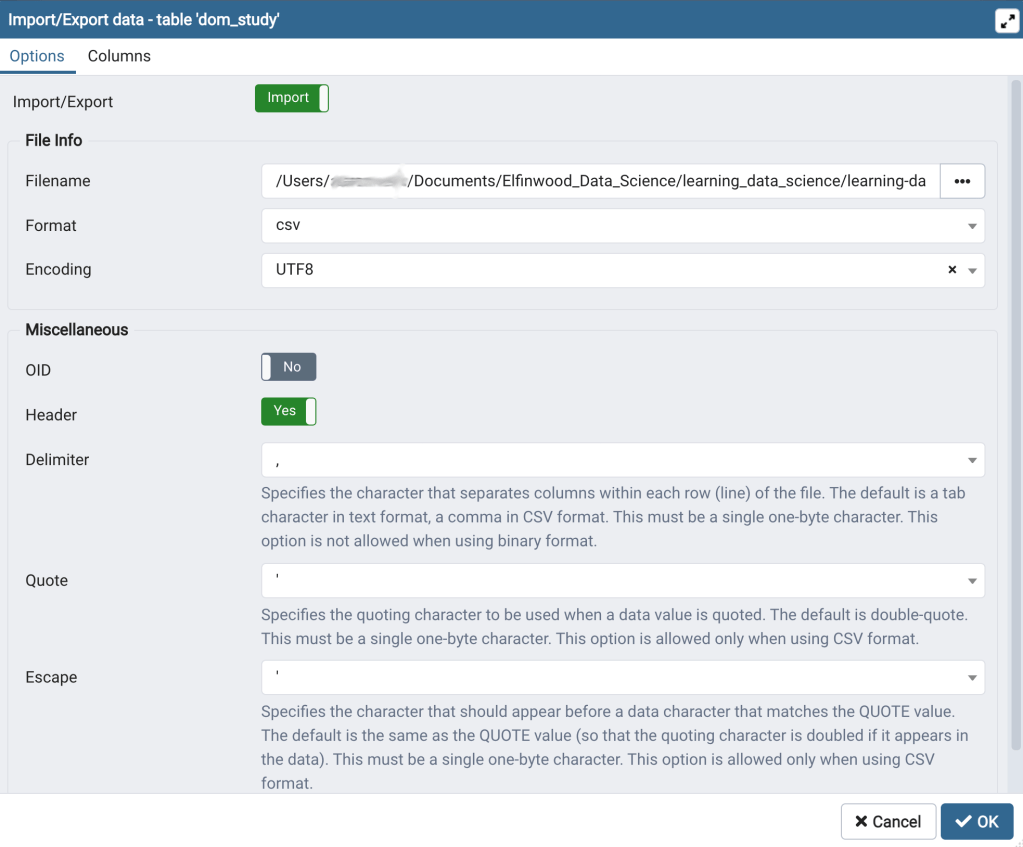
Task: Expand the Encoding dropdown arrow
Action: click(972, 270)
